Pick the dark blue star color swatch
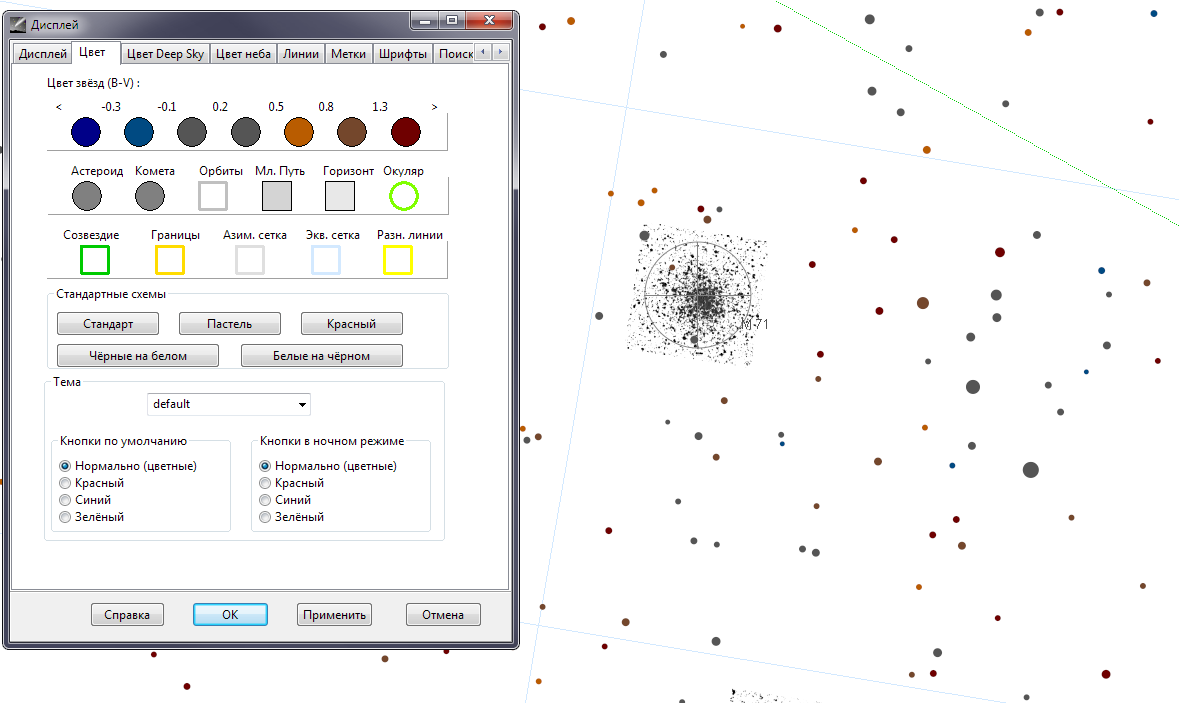Screen dimensions: 1179x703 [85, 132]
